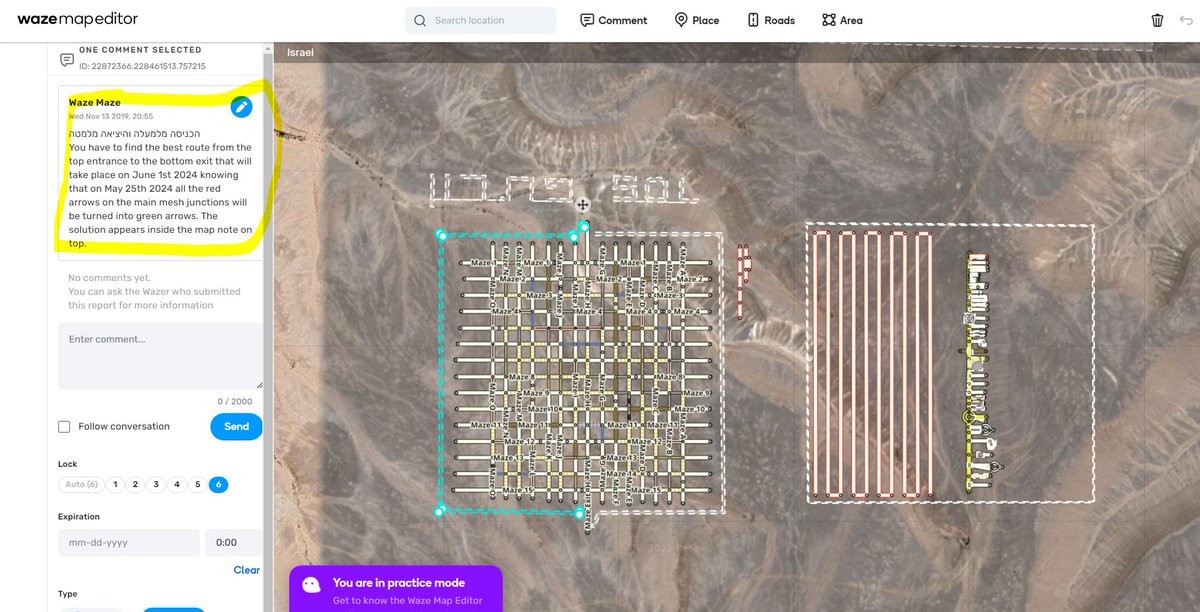Image resolution: width=1200 pixels, height=612 pixels.
Task: Focus the Search location field
Action: tap(481, 20)
